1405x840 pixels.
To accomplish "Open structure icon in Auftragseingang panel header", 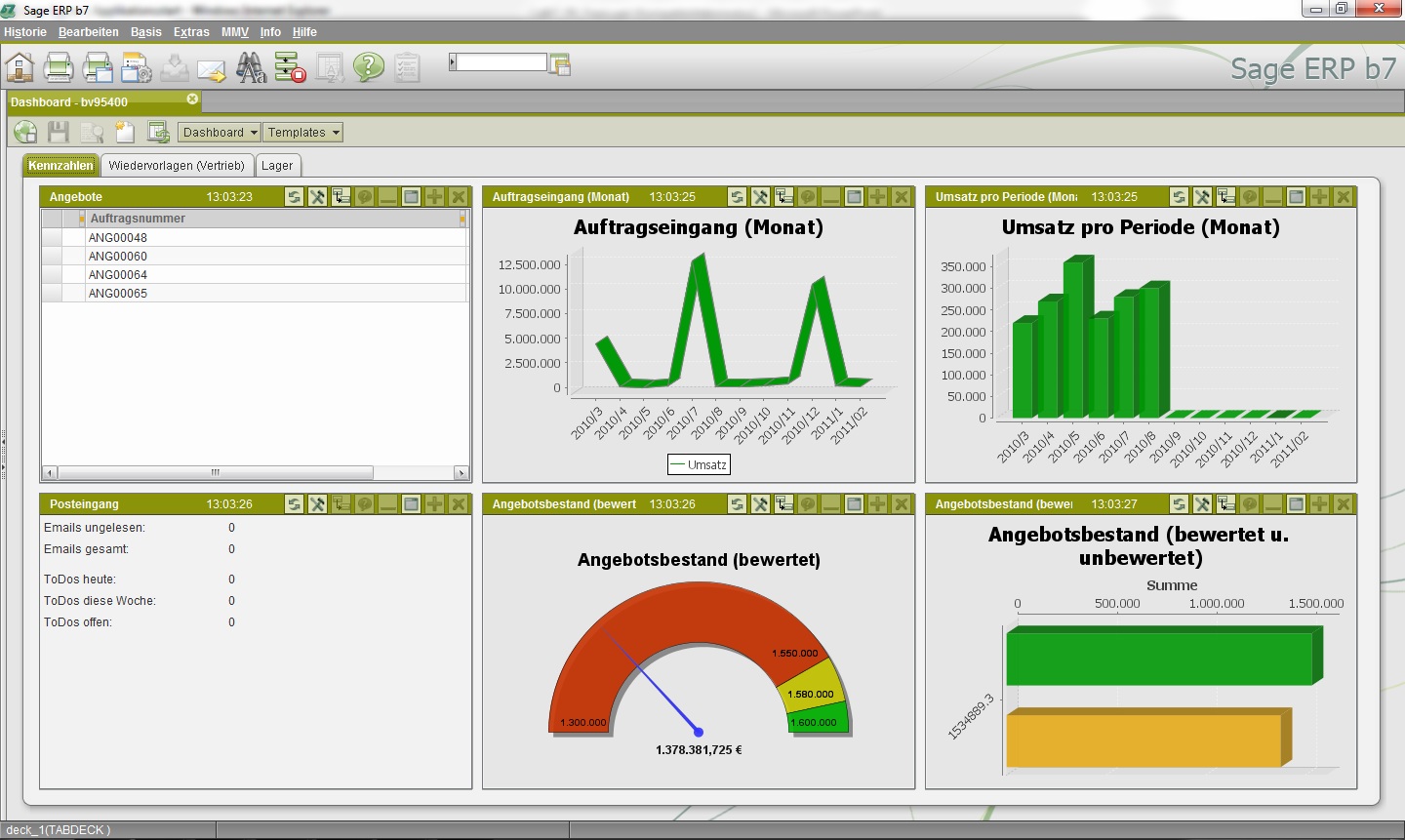I will [x=783, y=197].
